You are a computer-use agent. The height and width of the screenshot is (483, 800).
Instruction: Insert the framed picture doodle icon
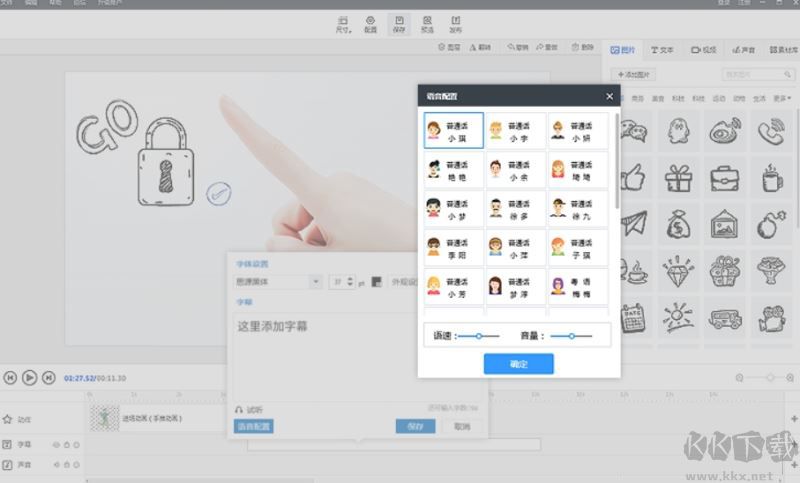click(x=725, y=224)
